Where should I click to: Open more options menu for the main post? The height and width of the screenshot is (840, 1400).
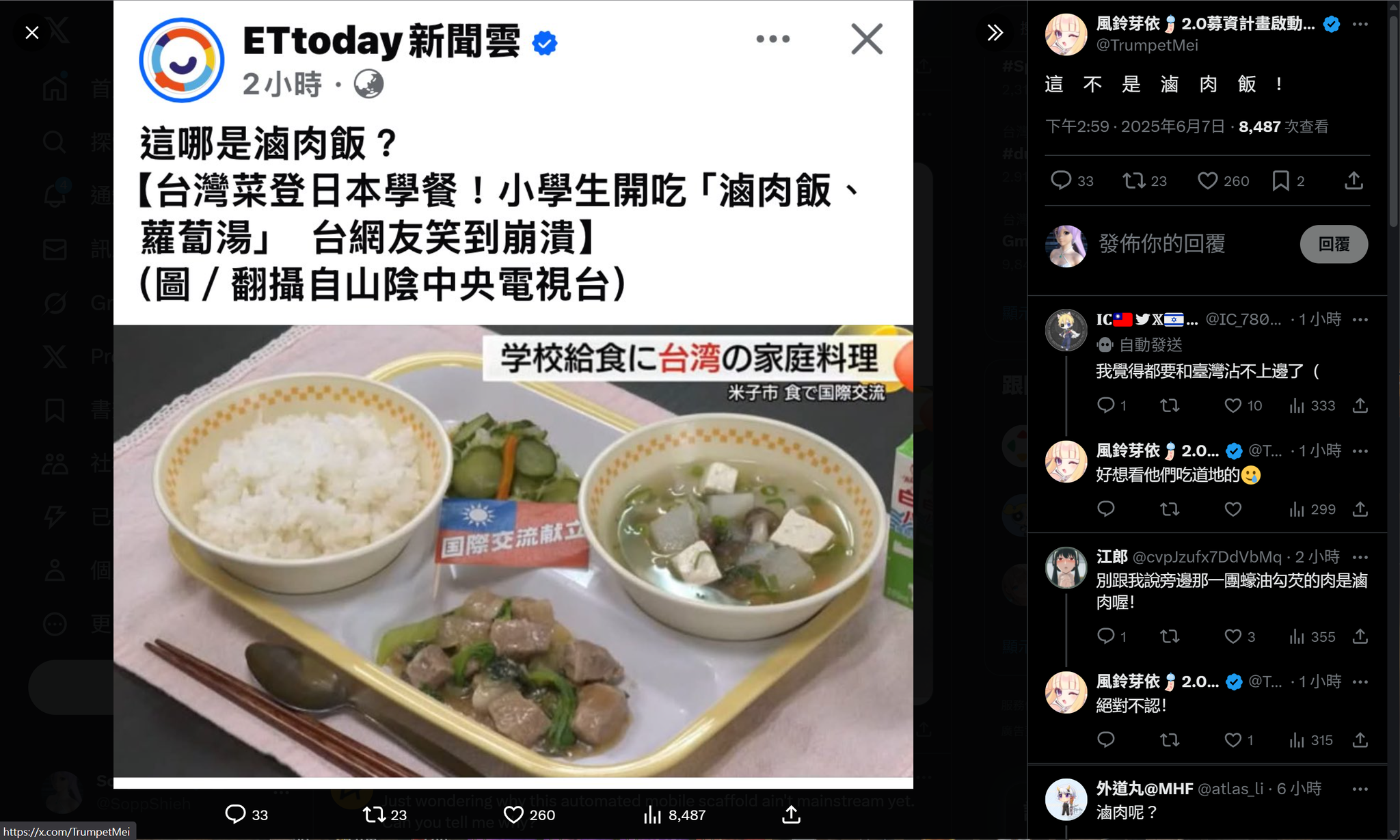pyautogui.click(x=1360, y=24)
